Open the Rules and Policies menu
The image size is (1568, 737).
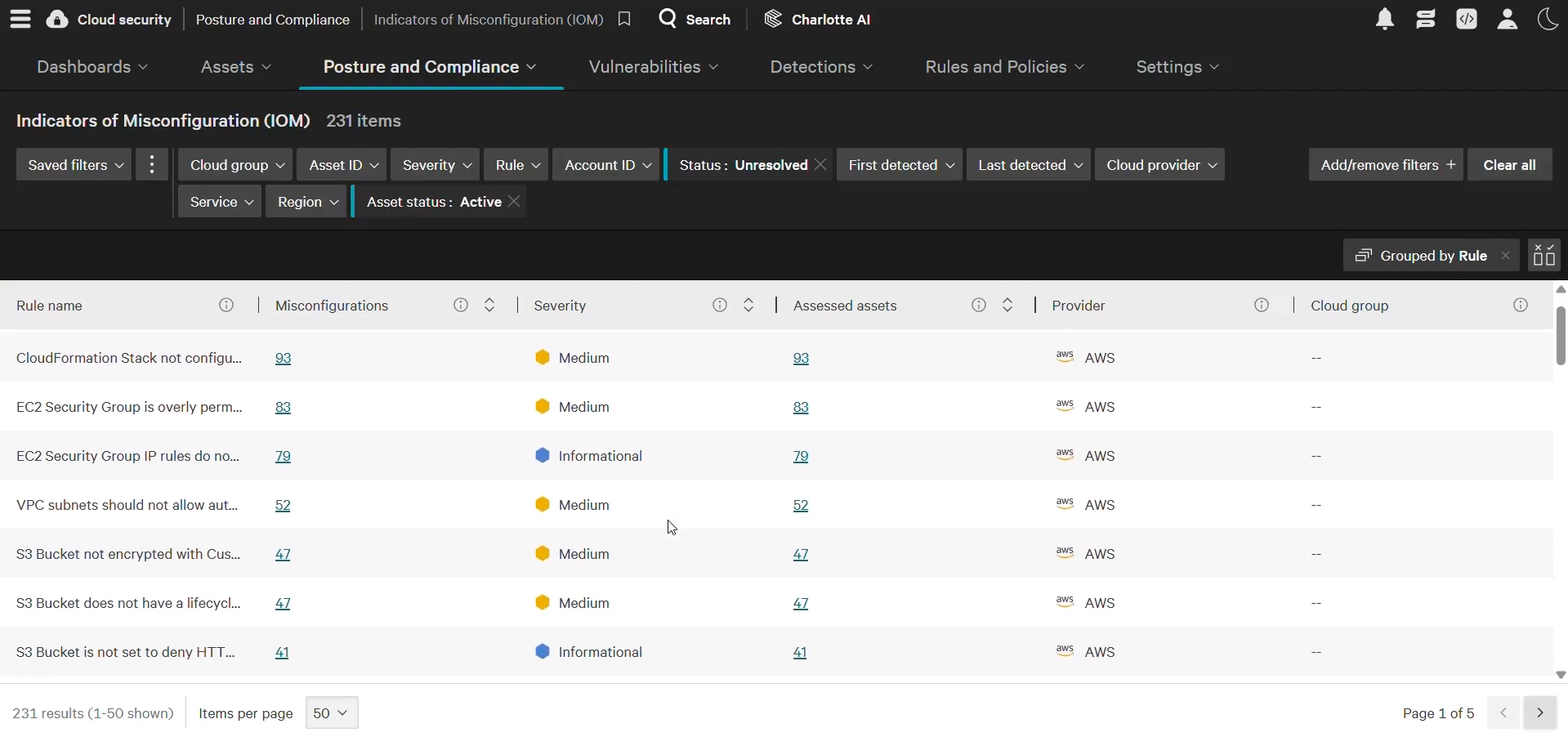tap(1005, 67)
